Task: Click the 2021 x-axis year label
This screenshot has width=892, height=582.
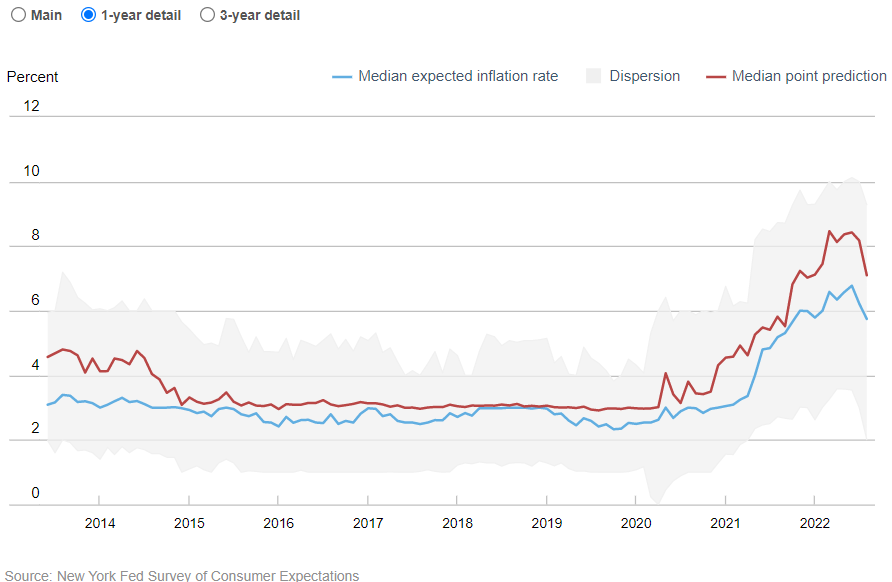Action: 725,523
